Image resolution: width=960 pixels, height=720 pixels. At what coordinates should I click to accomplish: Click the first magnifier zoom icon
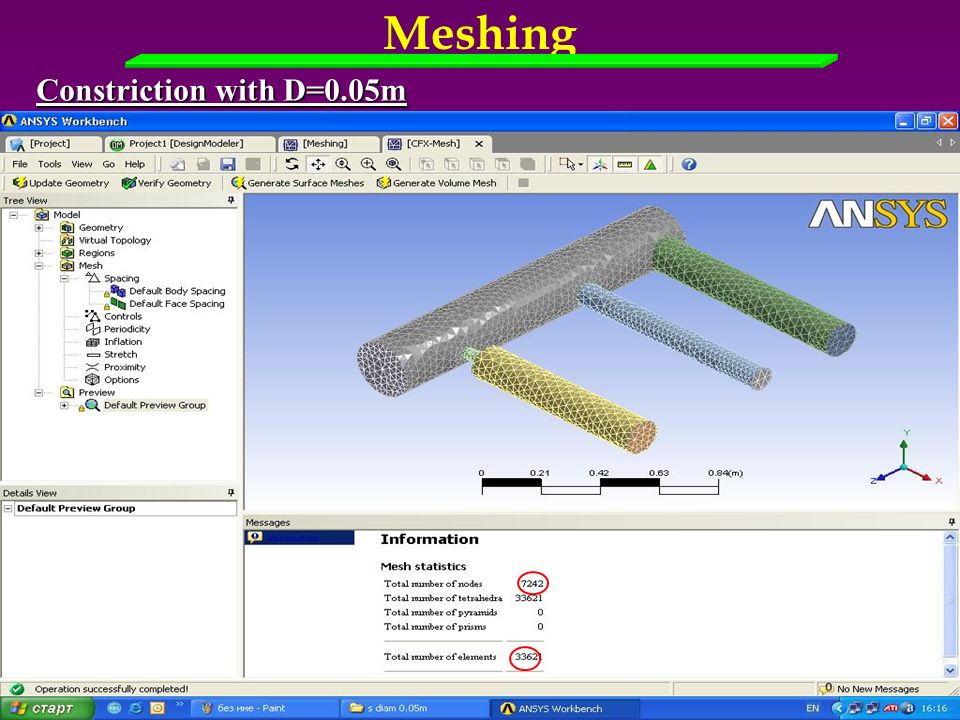click(x=343, y=164)
